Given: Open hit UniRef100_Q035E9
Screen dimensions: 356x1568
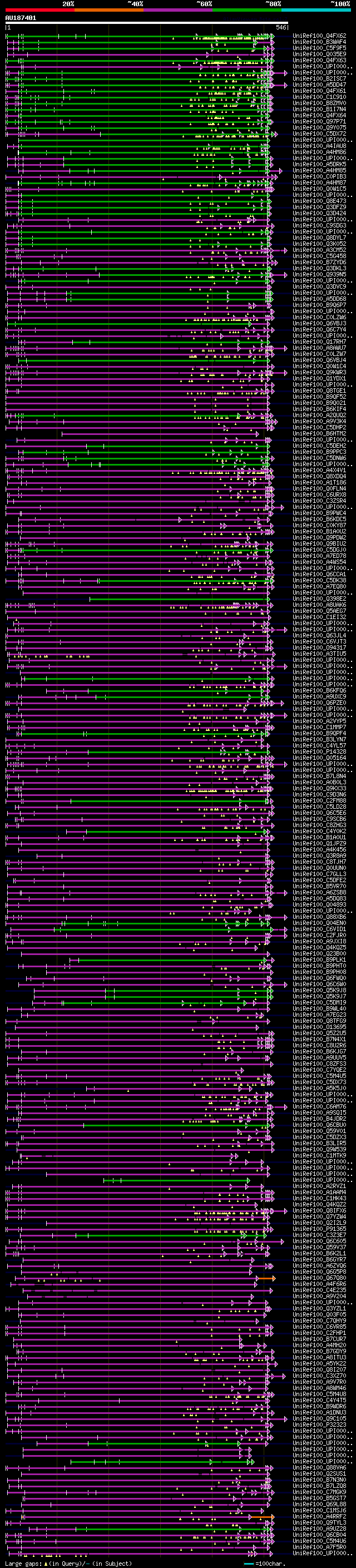Looking at the screenshot, I should [319, 54].
